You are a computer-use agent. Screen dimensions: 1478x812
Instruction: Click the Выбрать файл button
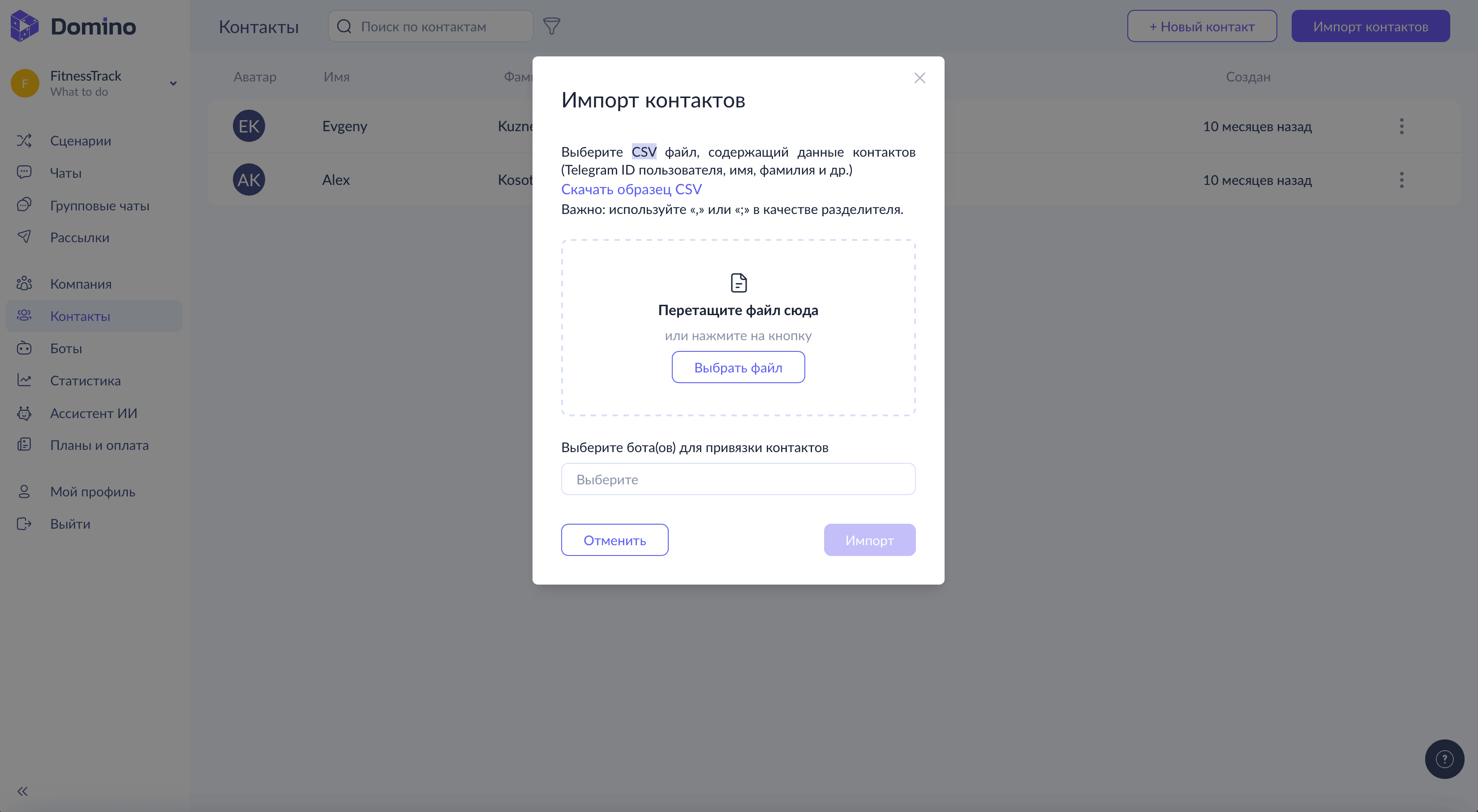tap(738, 367)
